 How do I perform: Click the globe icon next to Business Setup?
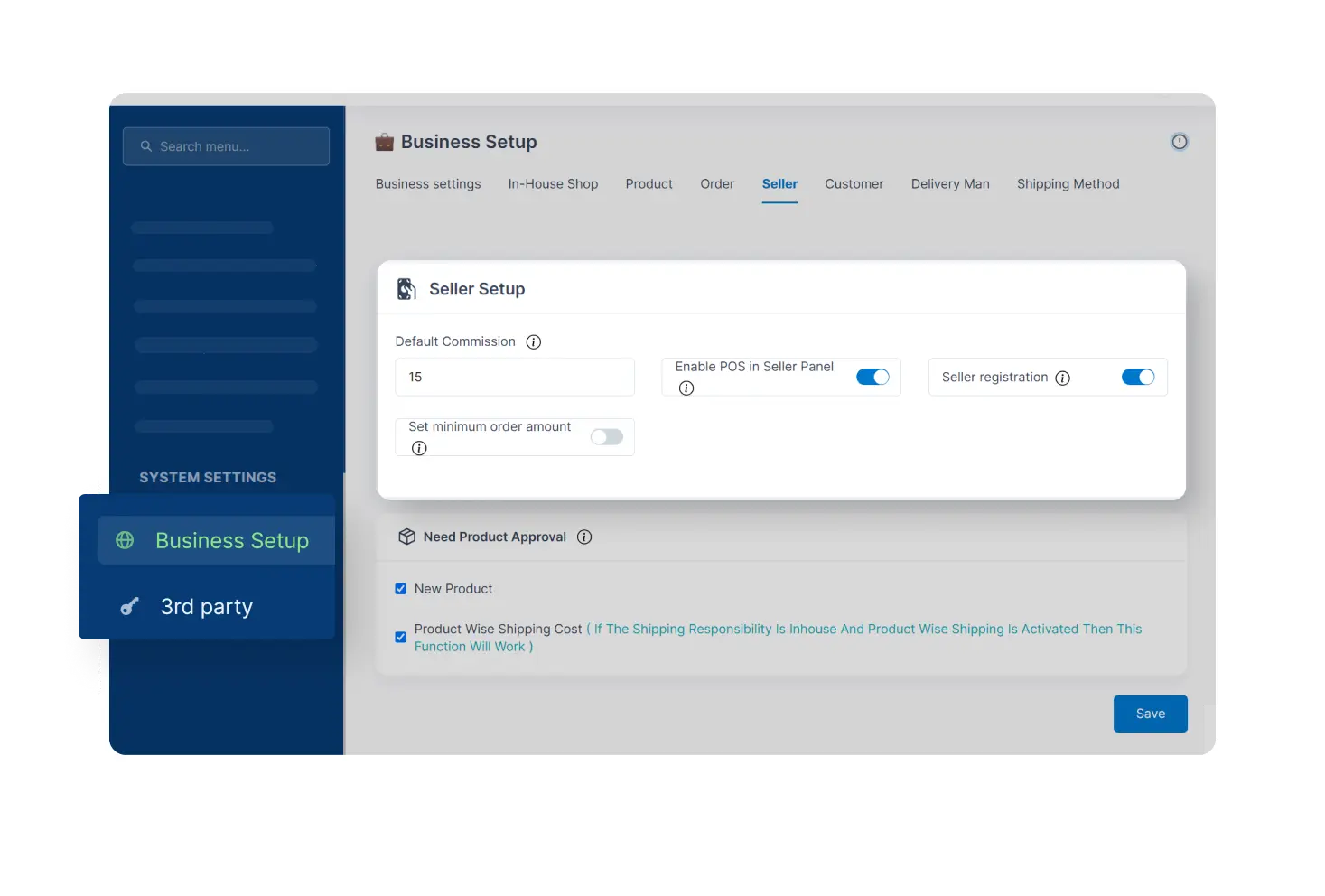(126, 539)
